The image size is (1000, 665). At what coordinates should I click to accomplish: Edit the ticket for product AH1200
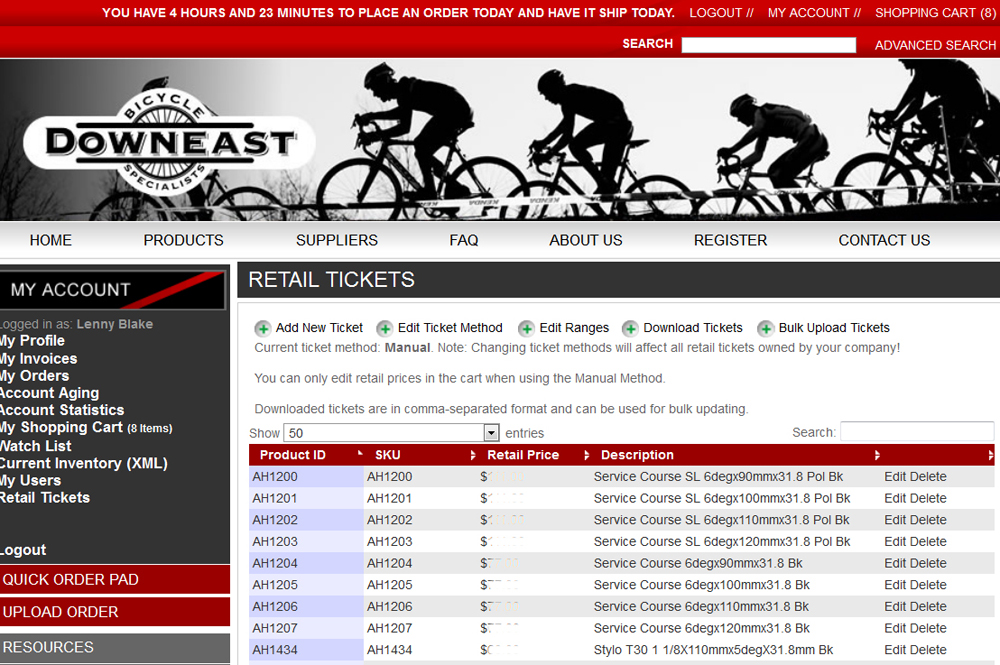point(897,476)
